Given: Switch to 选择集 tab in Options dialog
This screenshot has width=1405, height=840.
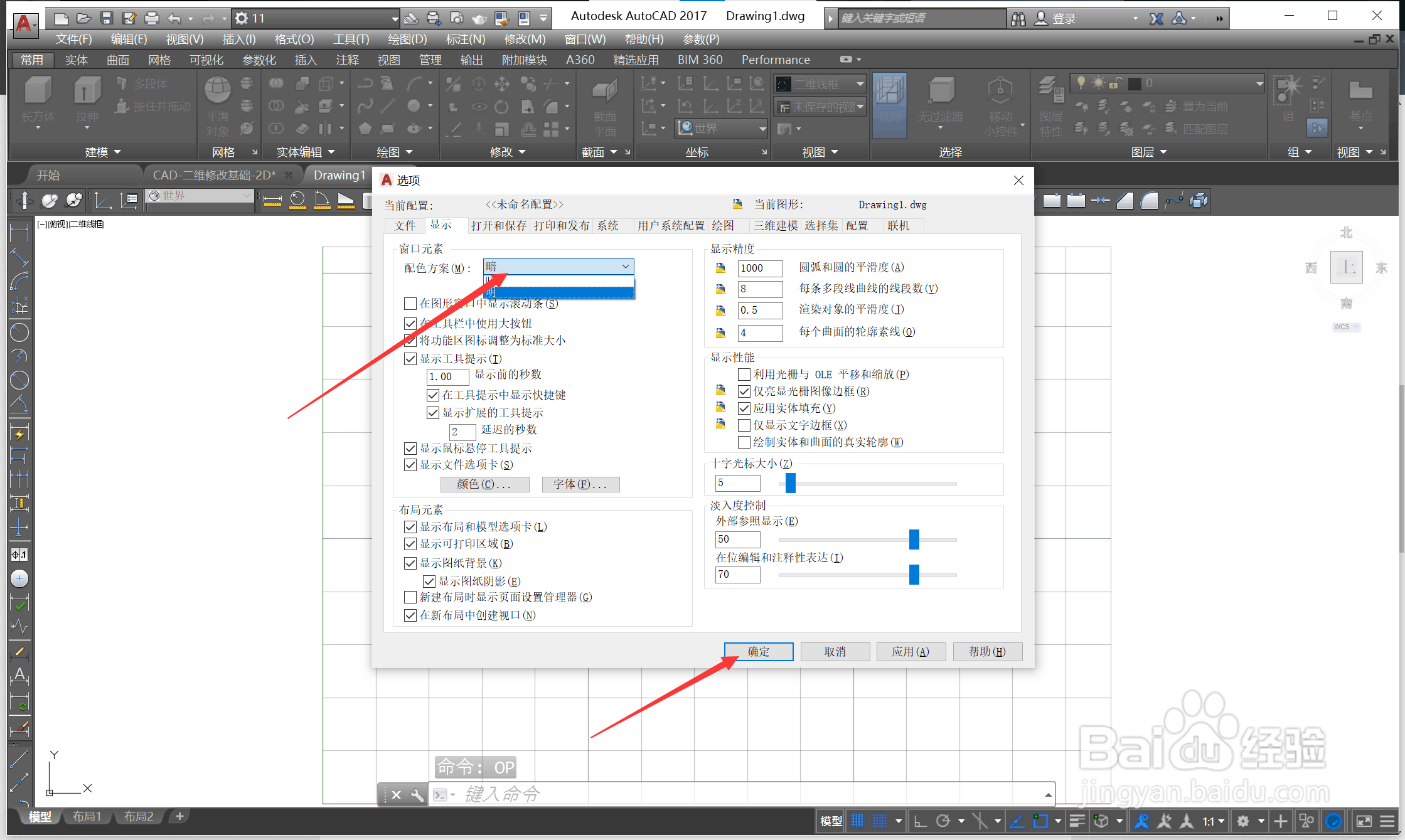Looking at the screenshot, I should tap(821, 226).
